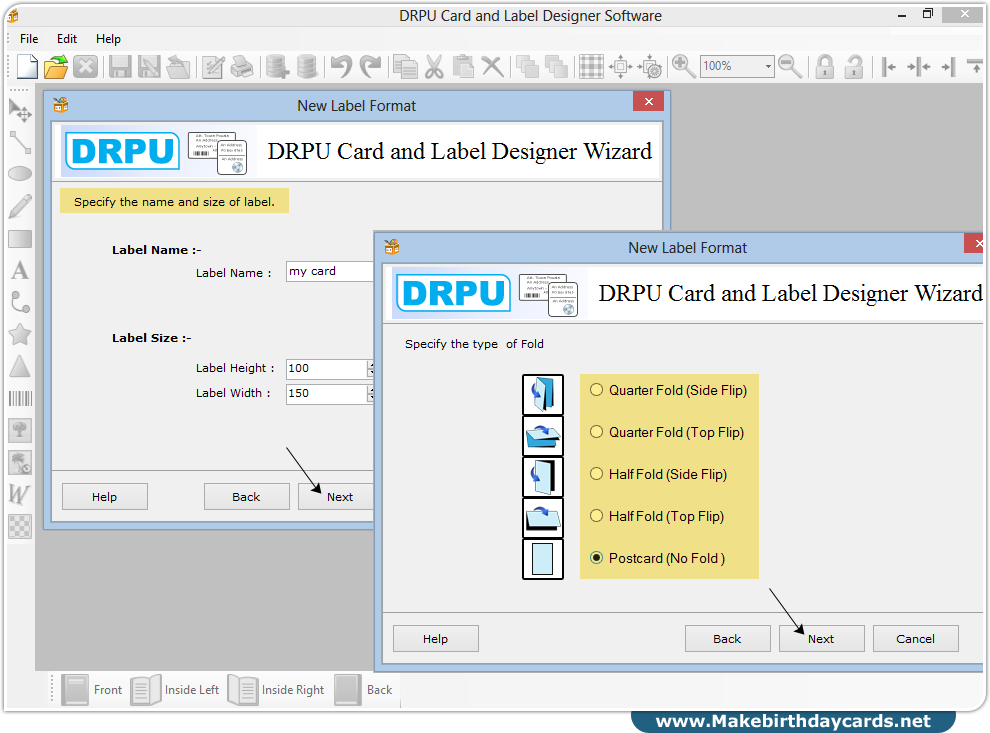Open the File menu

tap(29, 39)
